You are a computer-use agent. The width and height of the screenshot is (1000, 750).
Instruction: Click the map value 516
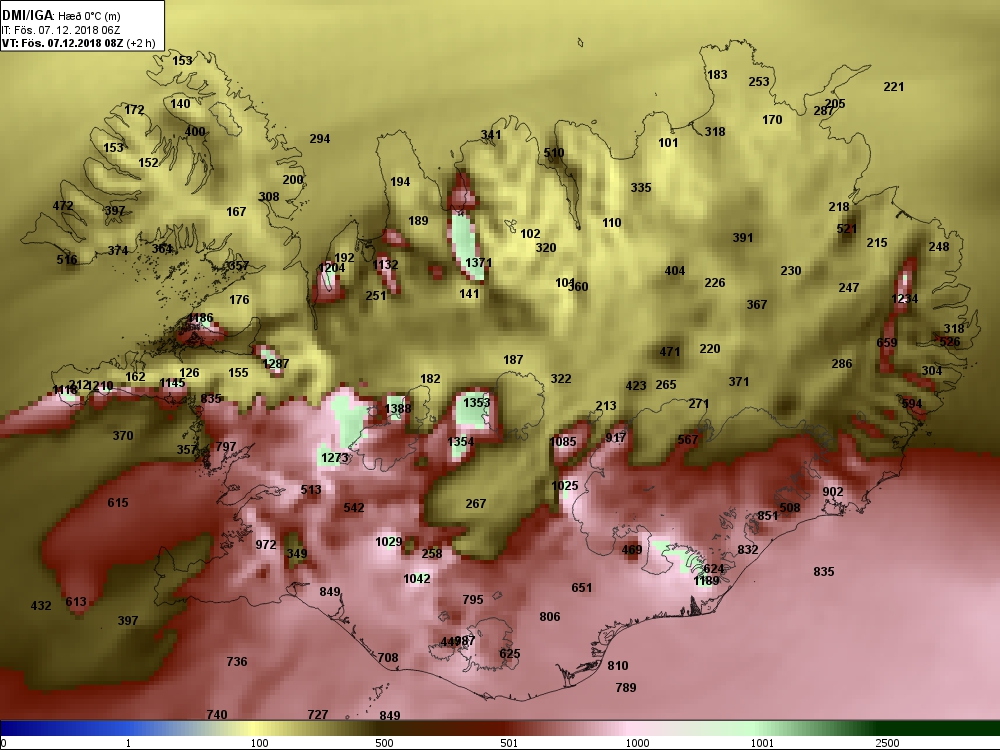click(67, 259)
